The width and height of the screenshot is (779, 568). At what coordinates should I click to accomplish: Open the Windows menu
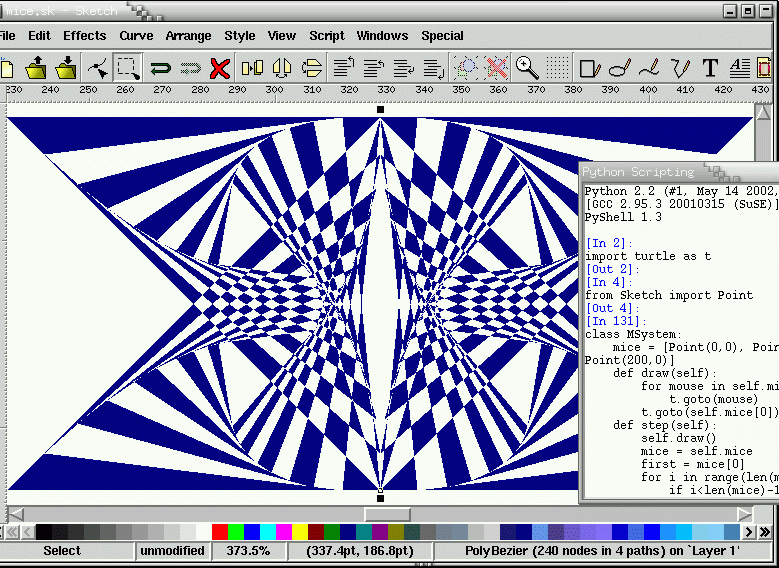(x=382, y=36)
